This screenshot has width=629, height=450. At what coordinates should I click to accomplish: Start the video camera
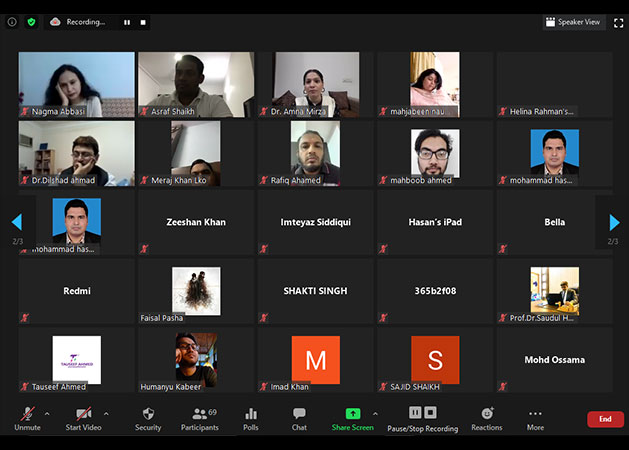[x=84, y=418]
